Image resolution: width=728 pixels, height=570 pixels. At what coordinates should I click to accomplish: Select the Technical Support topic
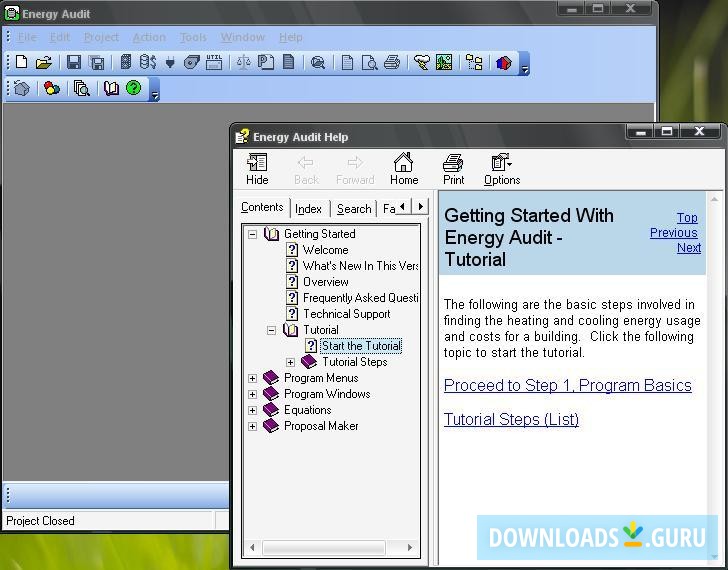346,314
